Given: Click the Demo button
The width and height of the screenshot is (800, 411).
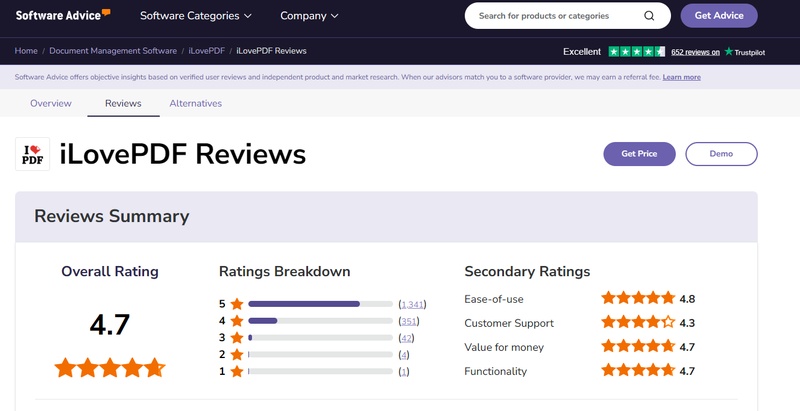Looking at the screenshot, I should [721, 154].
